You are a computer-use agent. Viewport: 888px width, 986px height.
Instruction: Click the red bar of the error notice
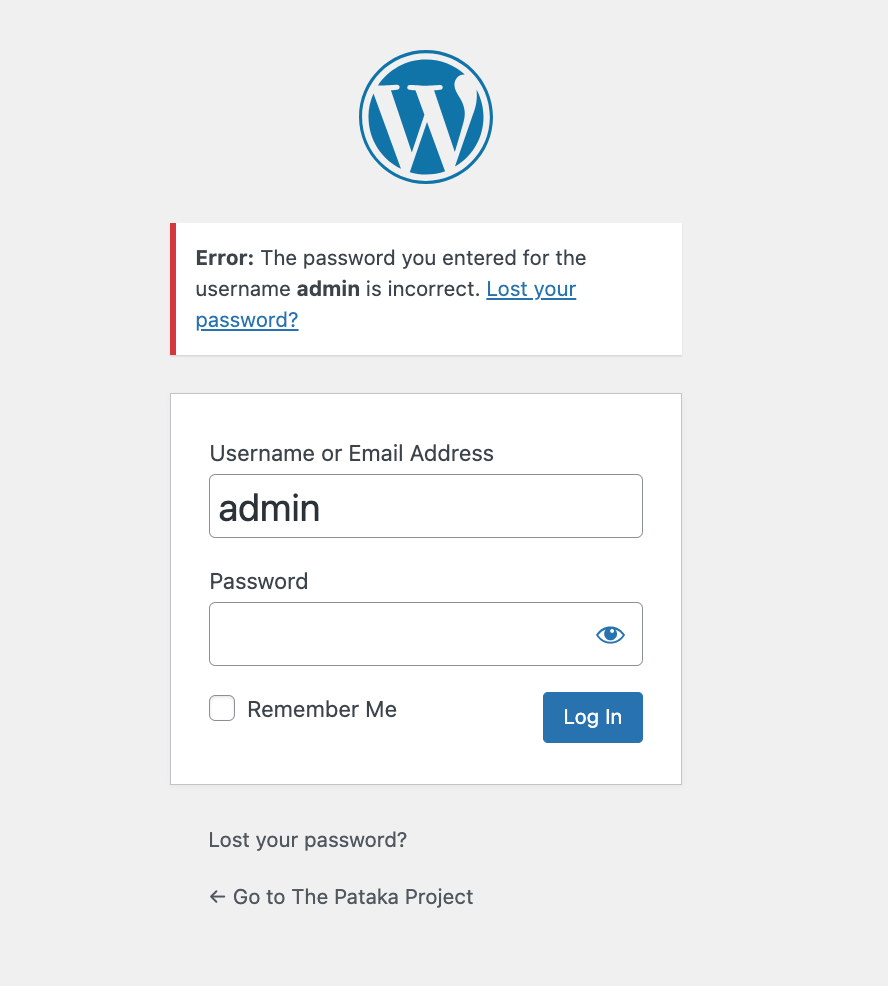point(173,289)
